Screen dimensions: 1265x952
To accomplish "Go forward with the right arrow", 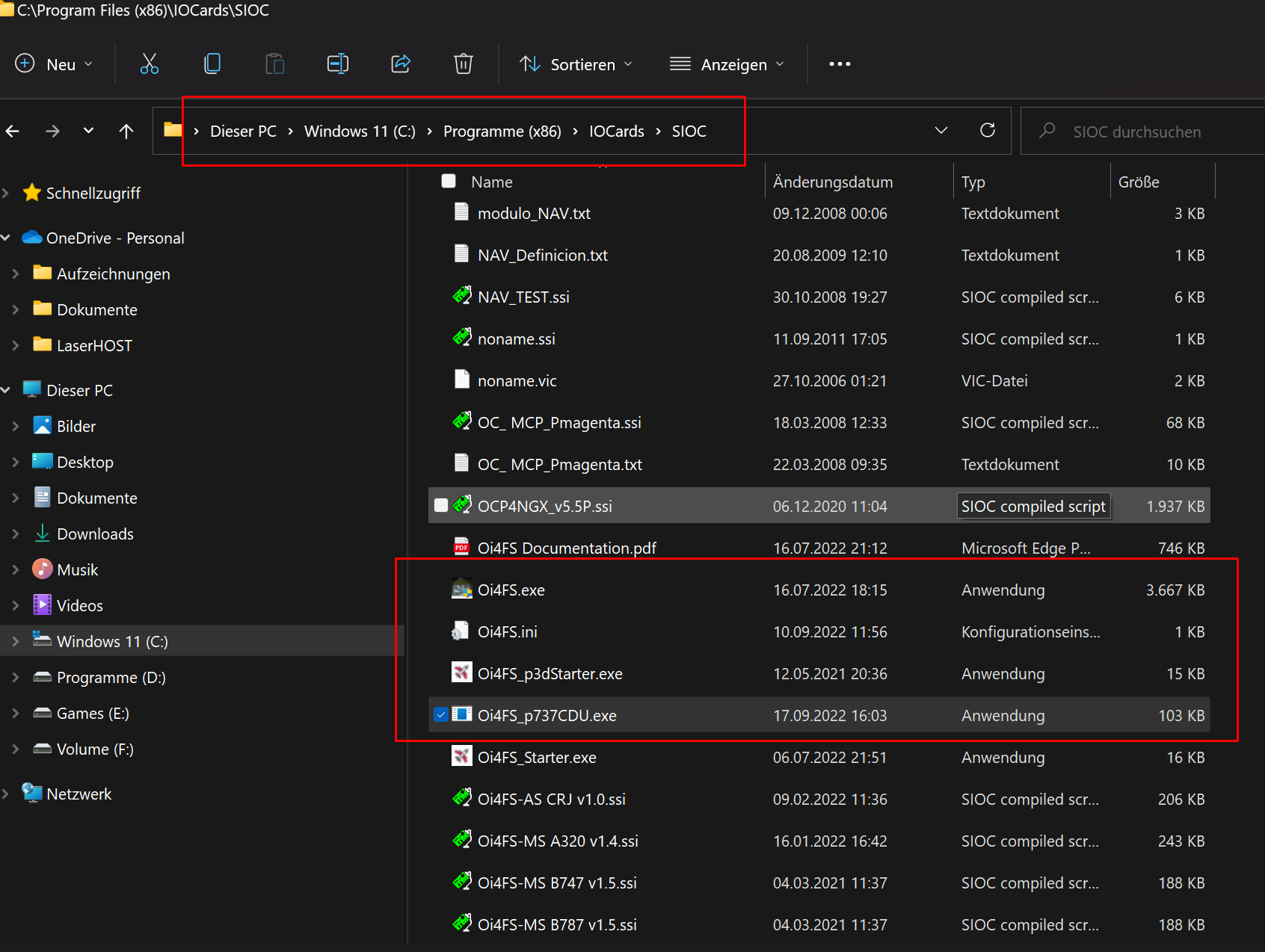I will [52, 132].
